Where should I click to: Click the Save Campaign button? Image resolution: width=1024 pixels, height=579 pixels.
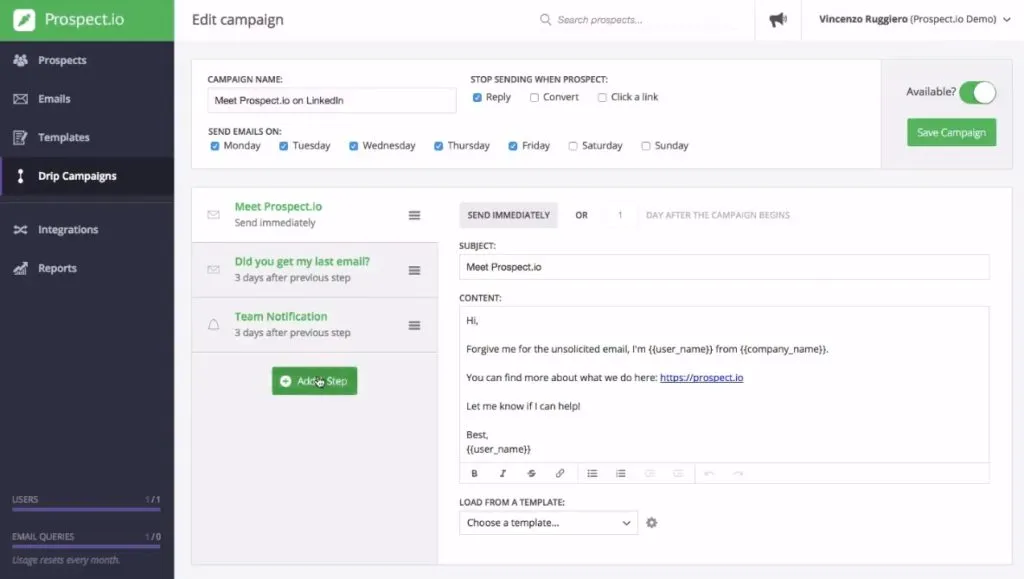click(952, 133)
